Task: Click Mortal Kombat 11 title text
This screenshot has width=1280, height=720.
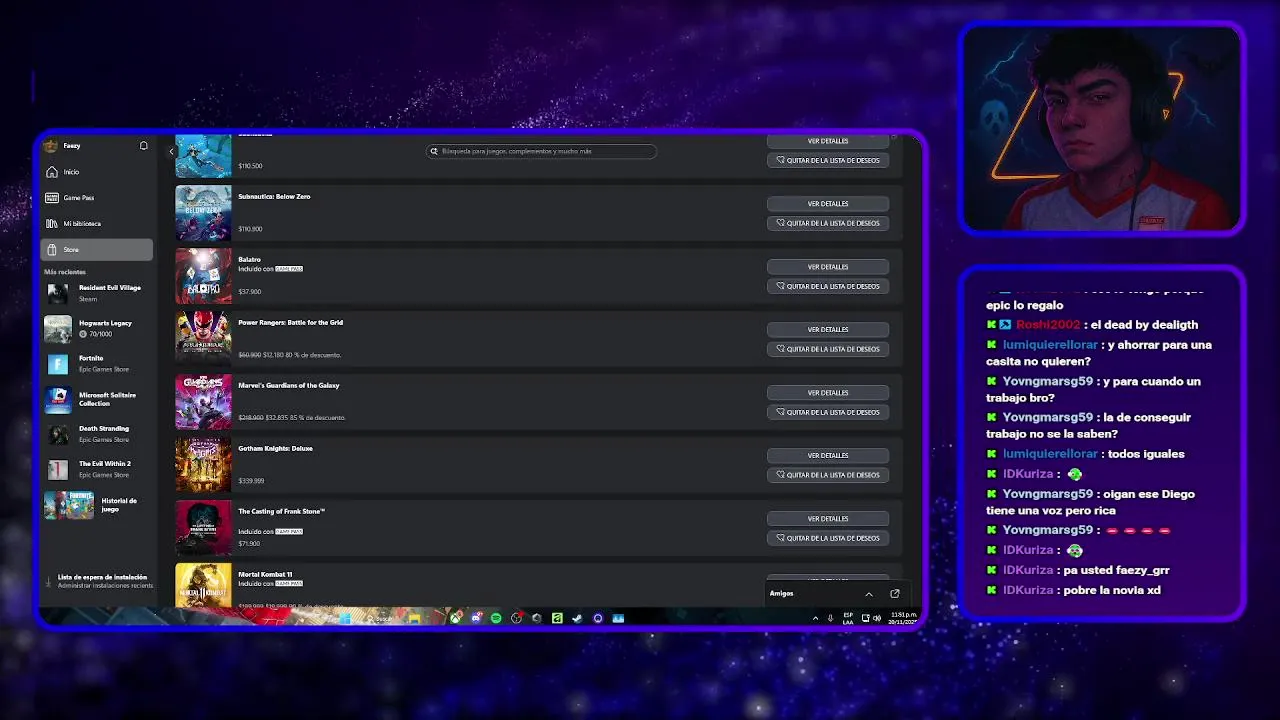Action: point(265,574)
